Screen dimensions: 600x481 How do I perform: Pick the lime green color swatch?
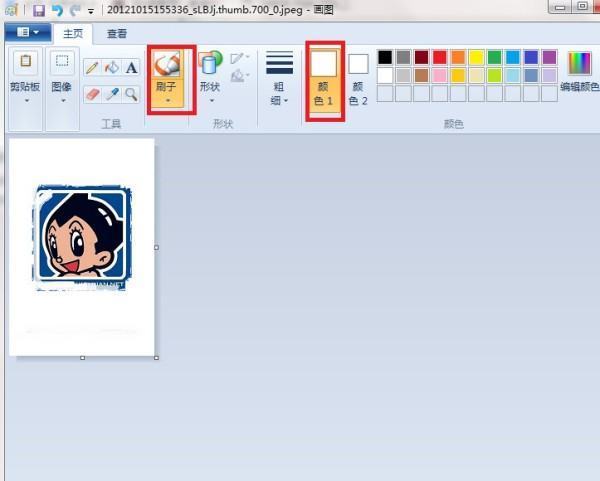pos(494,76)
